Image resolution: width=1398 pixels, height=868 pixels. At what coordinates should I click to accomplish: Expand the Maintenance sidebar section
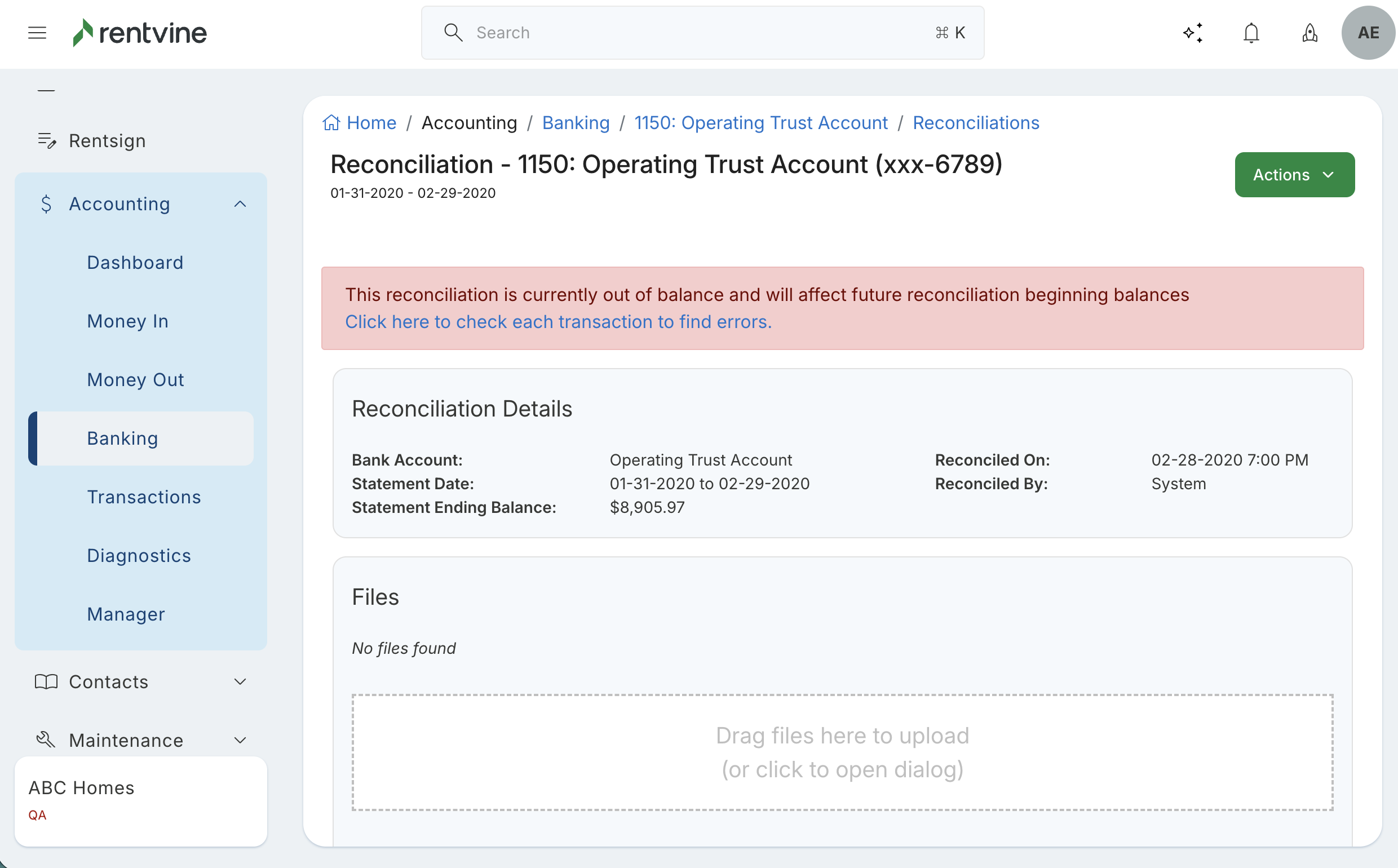tap(240, 740)
